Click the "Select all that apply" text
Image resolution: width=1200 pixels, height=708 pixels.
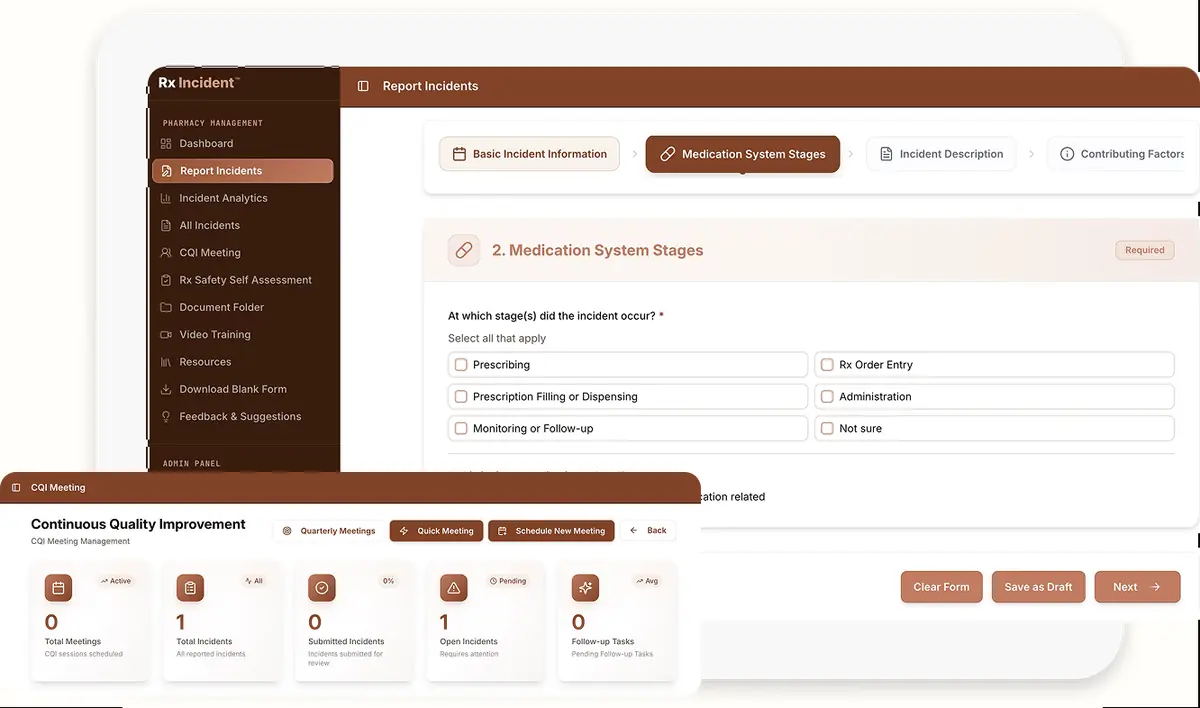coord(497,338)
